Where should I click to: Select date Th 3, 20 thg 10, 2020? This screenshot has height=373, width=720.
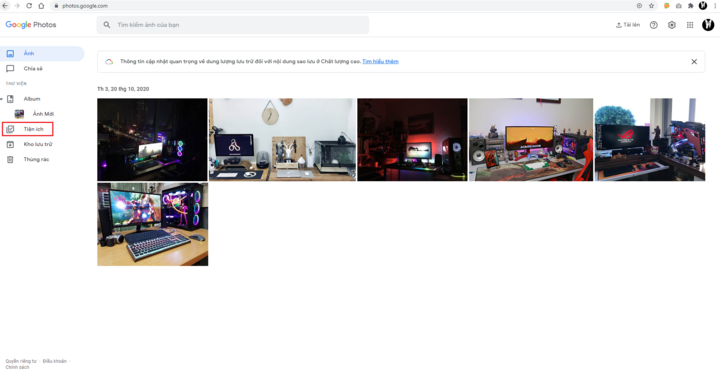123,89
